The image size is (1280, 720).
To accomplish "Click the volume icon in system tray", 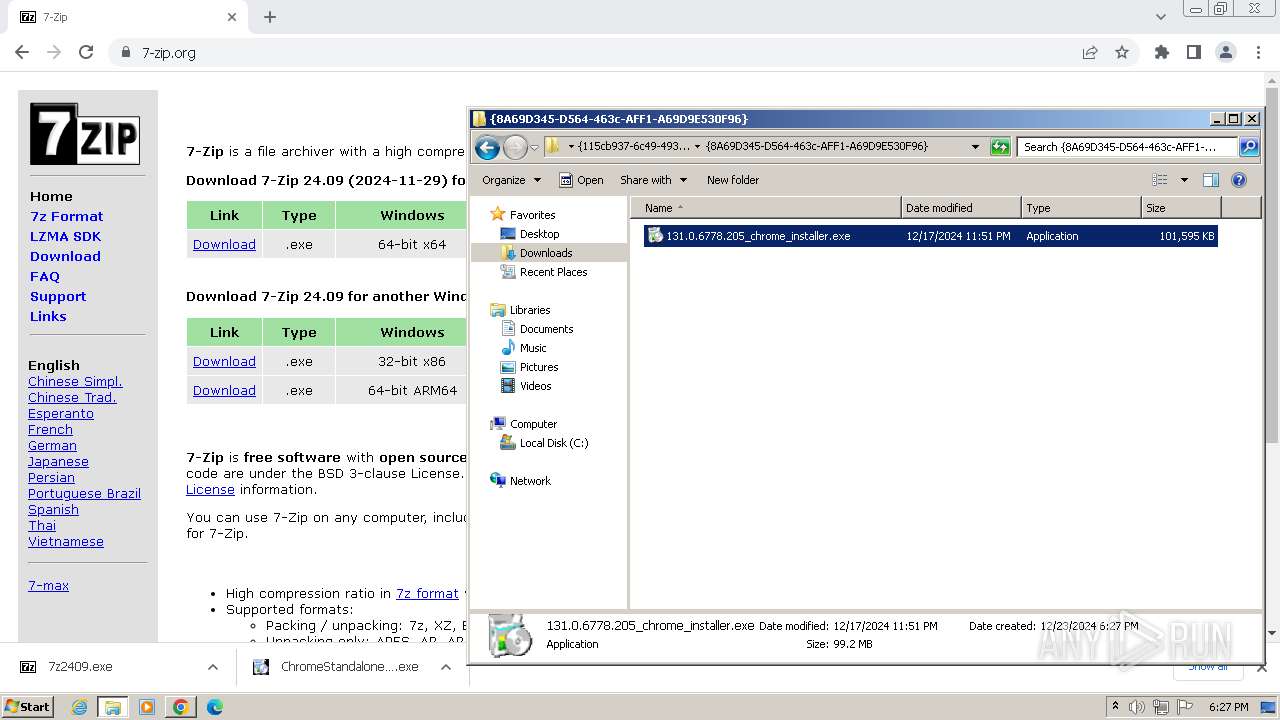I will click(x=1137, y=707).
